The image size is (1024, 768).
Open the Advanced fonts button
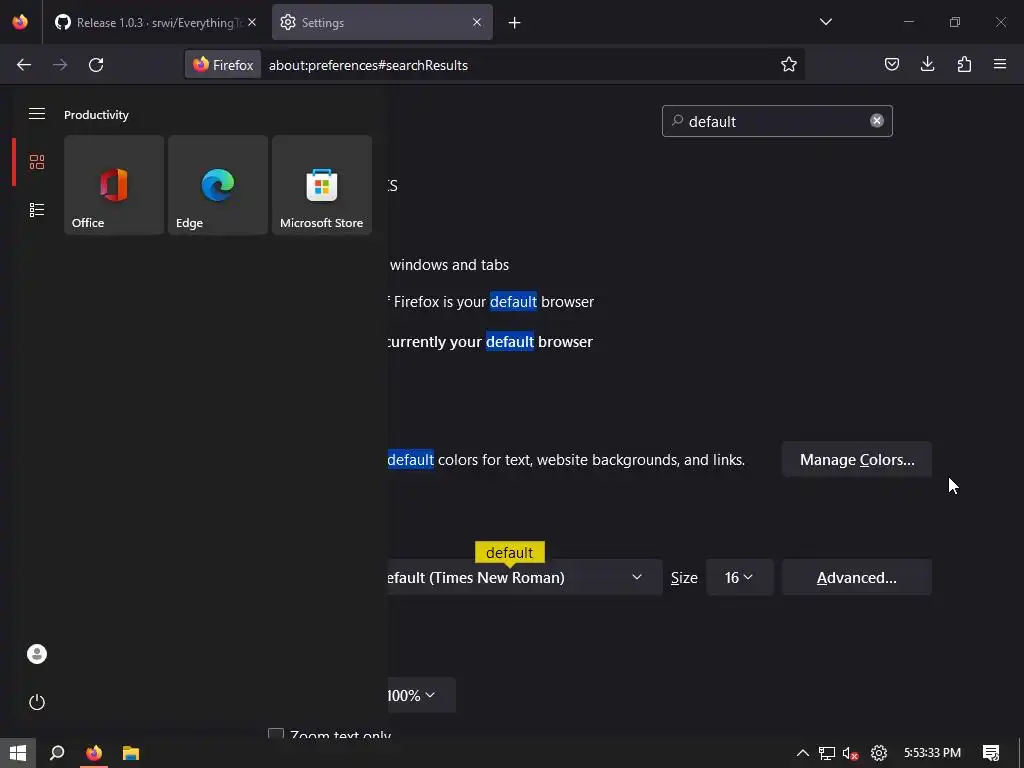857,577
